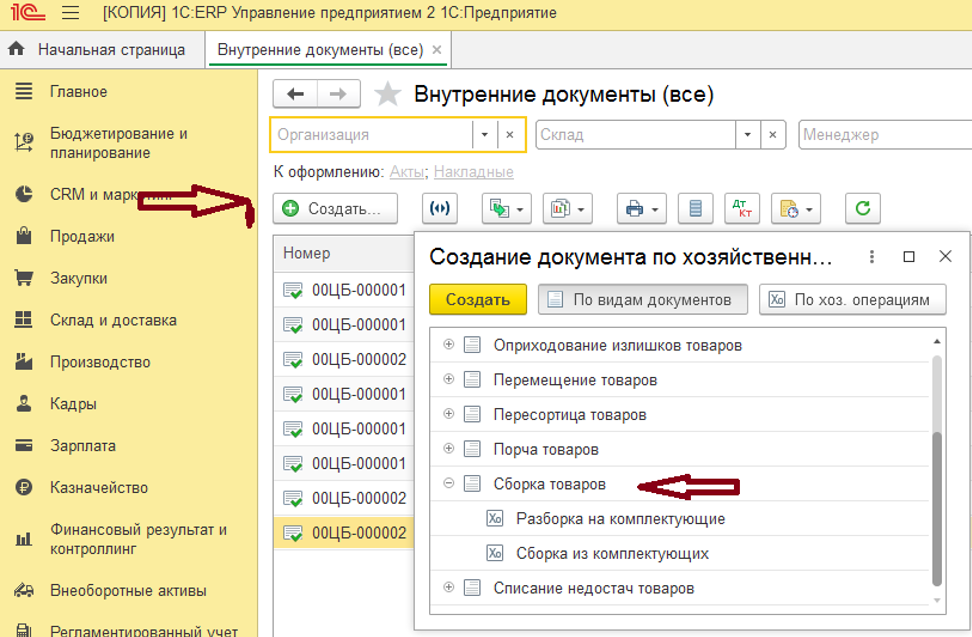Screen dimensions: 972x637
Task: Maximize the Создание документа dialog
Action: click(909, 257)
